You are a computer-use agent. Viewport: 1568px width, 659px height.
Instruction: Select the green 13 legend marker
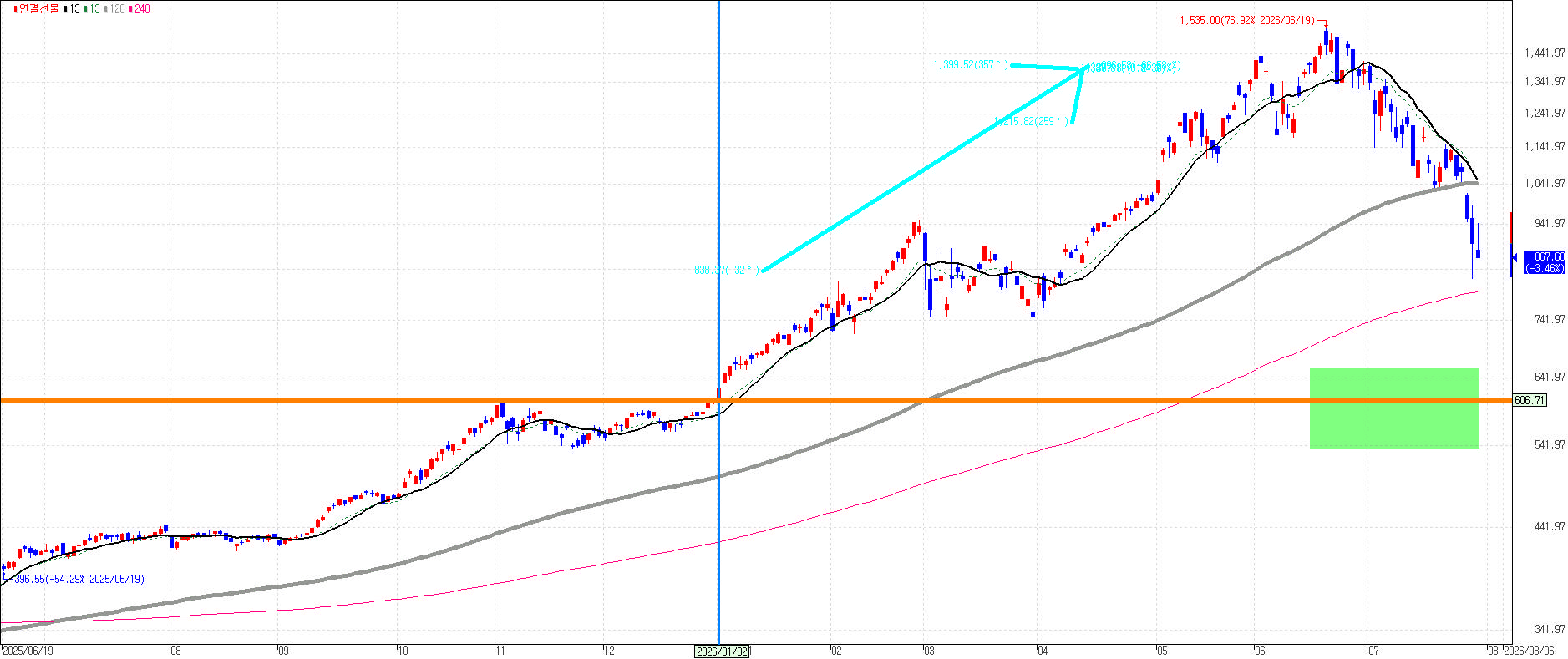pos(92,8)
